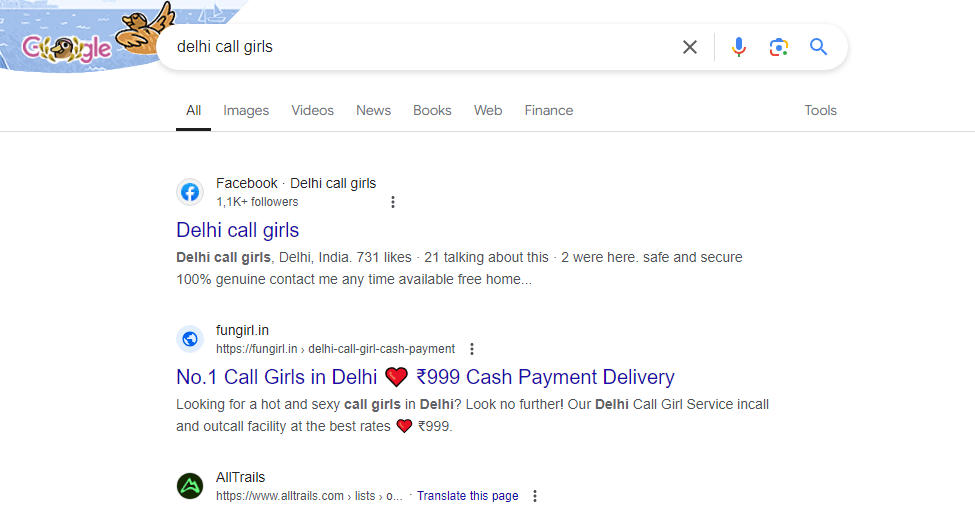Open the three-dot menu for the AllTrails result
The height and width of the screenshot is (512, 975).
535,496
